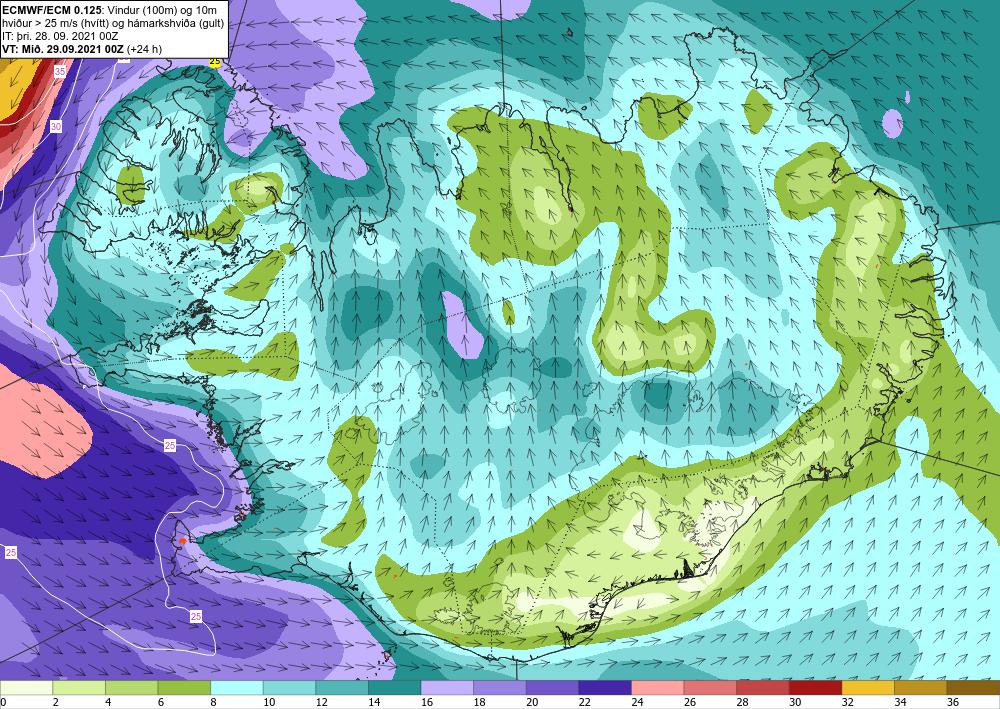Click the legend scale value 10
The image size is (1000, 709).
click(268, 703)
